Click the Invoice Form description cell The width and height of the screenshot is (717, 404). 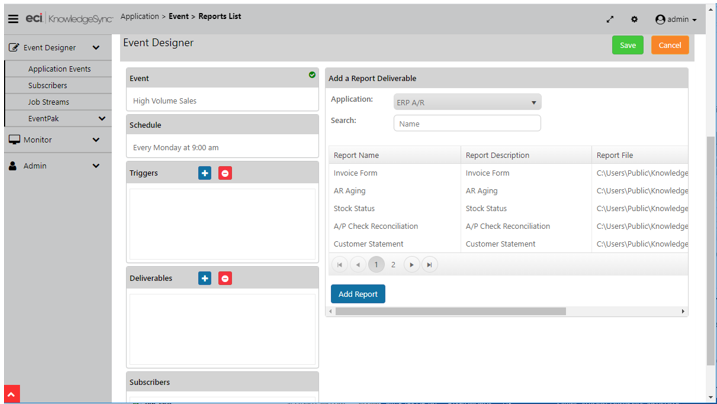click(487, 173)
